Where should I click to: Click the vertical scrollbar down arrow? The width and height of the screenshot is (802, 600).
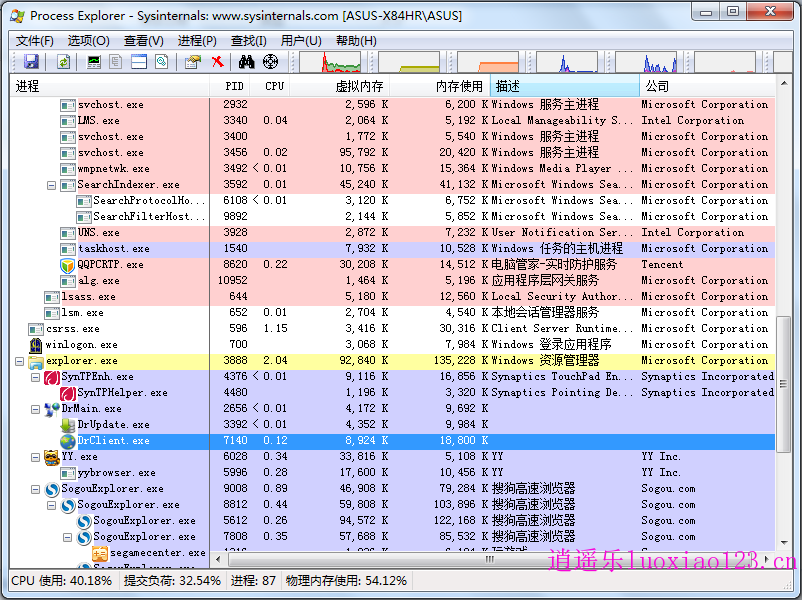pyautogui.click(x=784, y=543)
